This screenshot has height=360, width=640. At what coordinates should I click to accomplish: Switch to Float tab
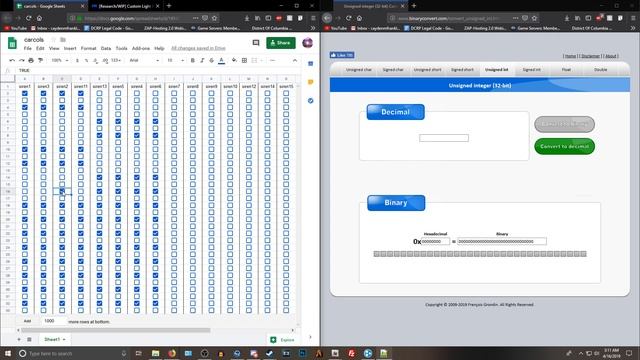(x=566, y=70)
